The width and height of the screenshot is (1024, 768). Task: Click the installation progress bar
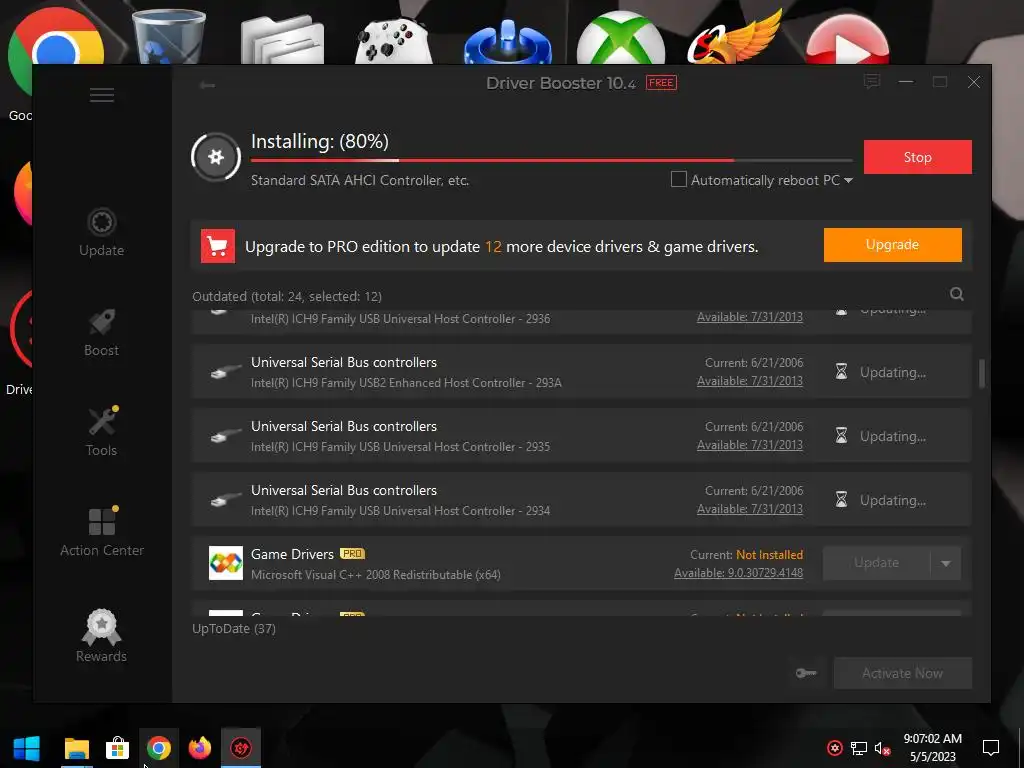(551, 160)
